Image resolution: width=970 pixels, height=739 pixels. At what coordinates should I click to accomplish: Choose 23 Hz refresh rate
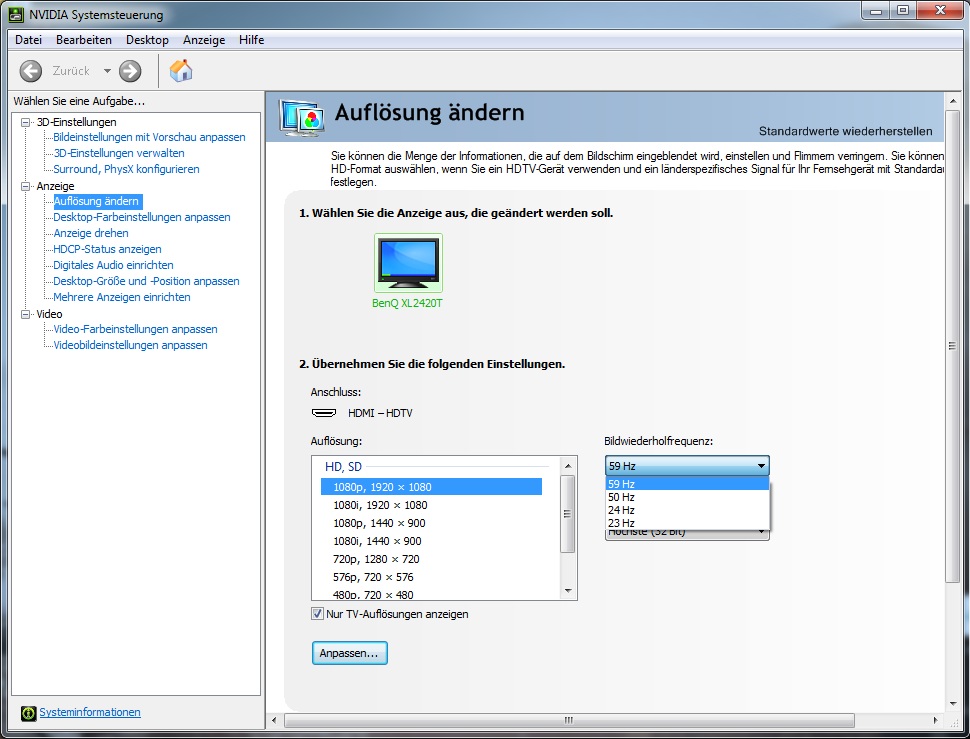tap(687, 523)
